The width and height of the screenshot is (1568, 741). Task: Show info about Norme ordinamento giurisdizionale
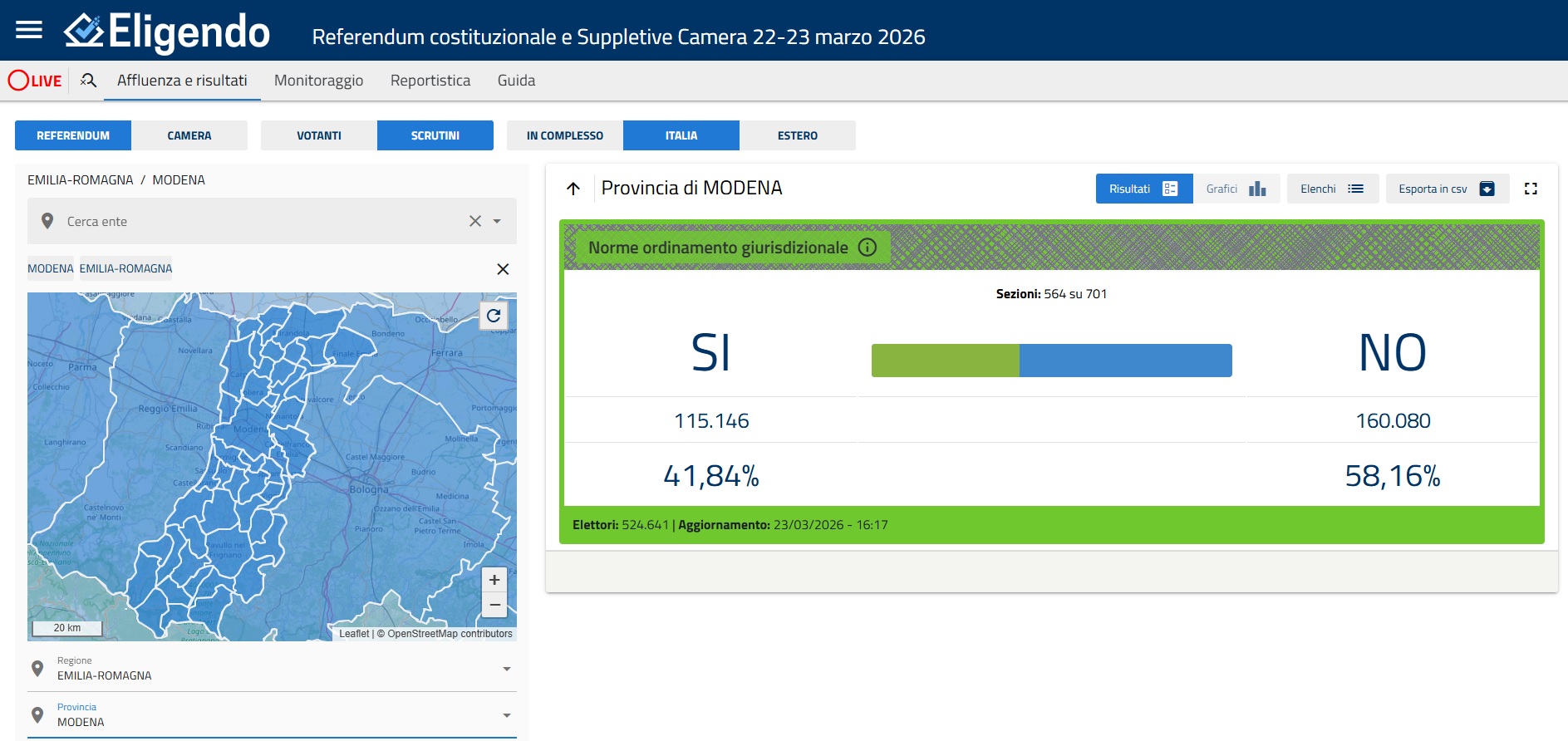pos(868,248)
